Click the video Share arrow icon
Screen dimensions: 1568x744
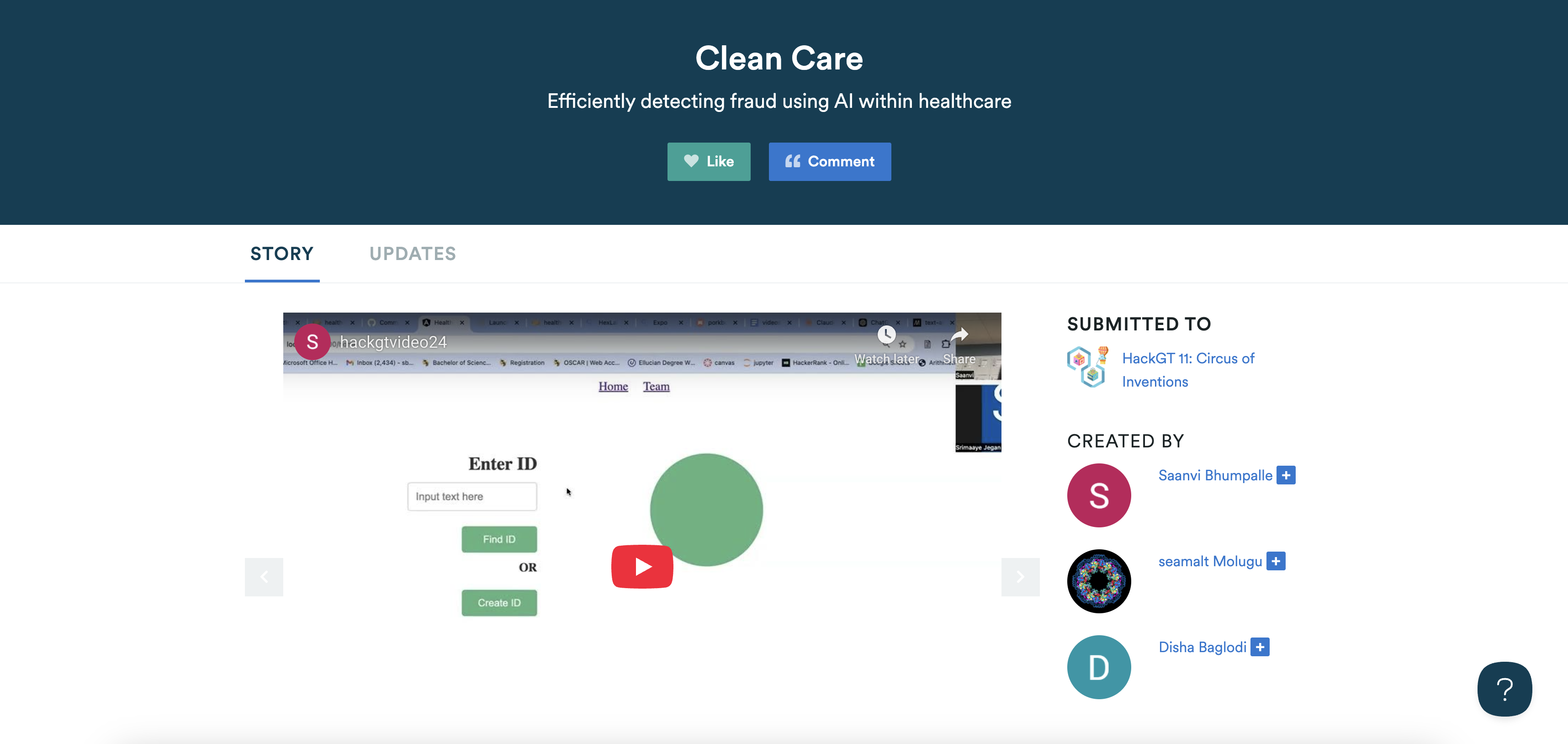(959, 334)
